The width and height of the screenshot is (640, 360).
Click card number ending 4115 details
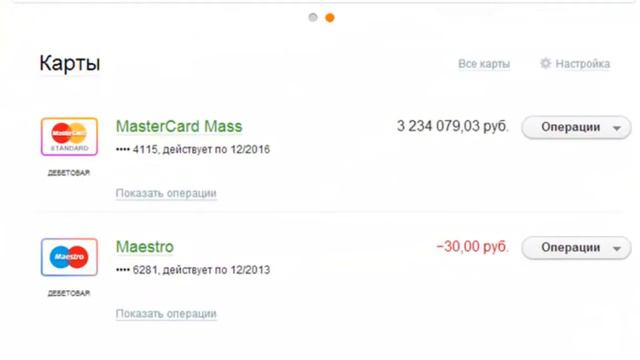click(x=193, y=149)
